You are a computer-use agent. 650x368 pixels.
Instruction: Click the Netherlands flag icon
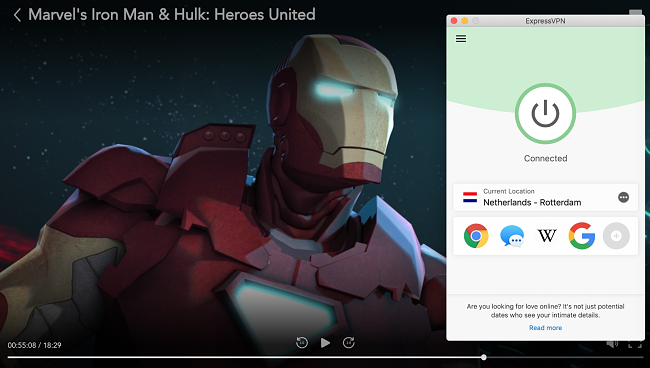point(470,197)
